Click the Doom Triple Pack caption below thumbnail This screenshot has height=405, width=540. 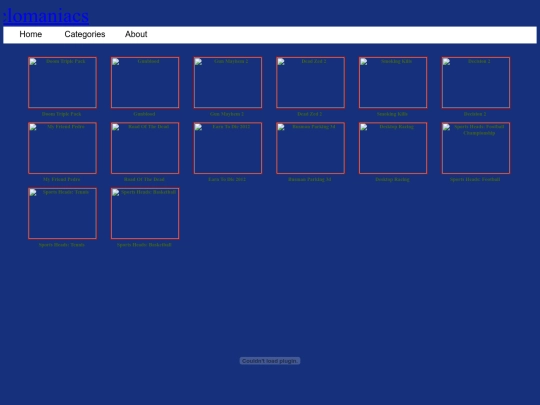(x=62, y=114)
